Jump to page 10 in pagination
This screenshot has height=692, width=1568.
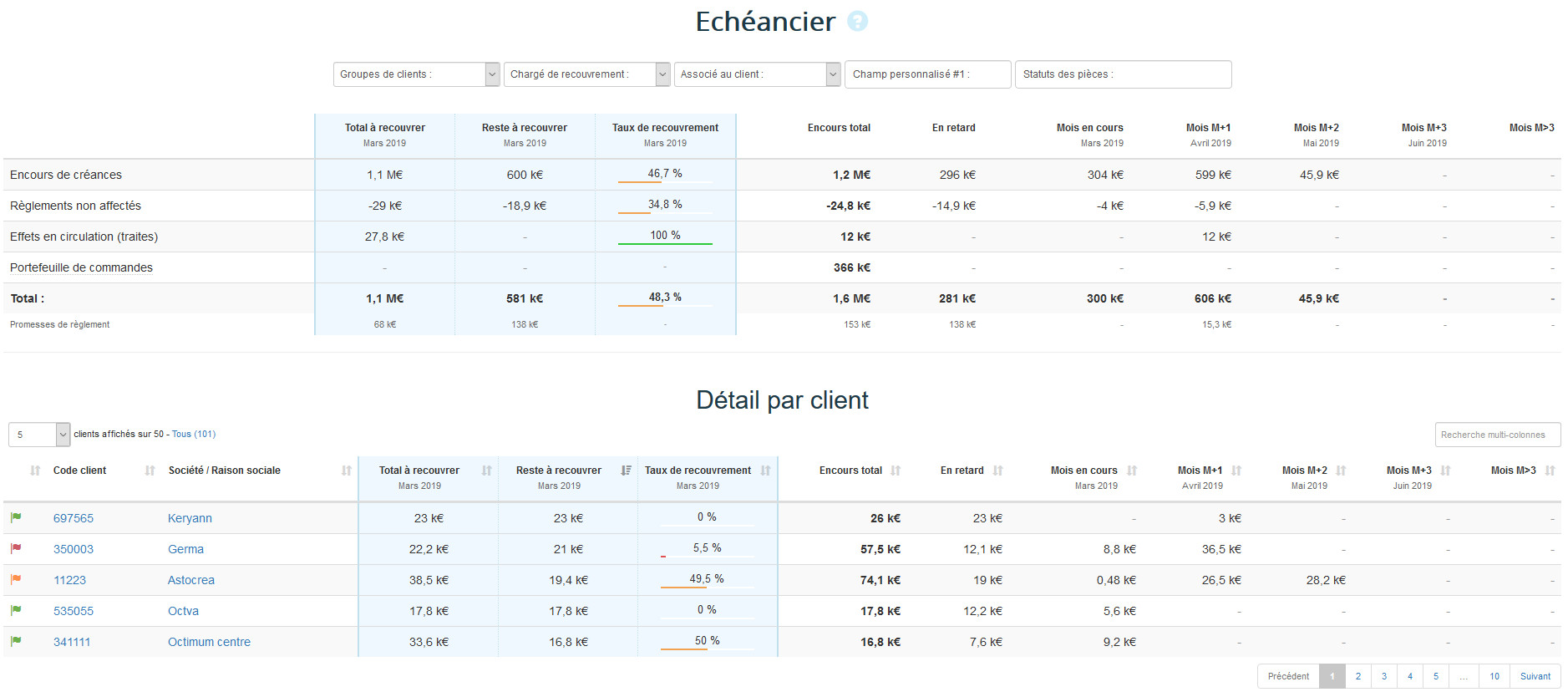pyautogui.click(x=1494, y=676)
